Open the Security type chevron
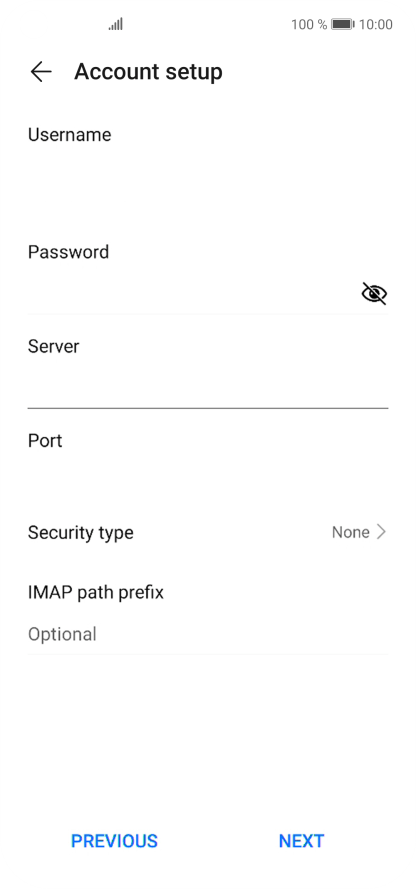Image resolution: width=416 pixels, height=889 pixels. click(x=381, y=532)
